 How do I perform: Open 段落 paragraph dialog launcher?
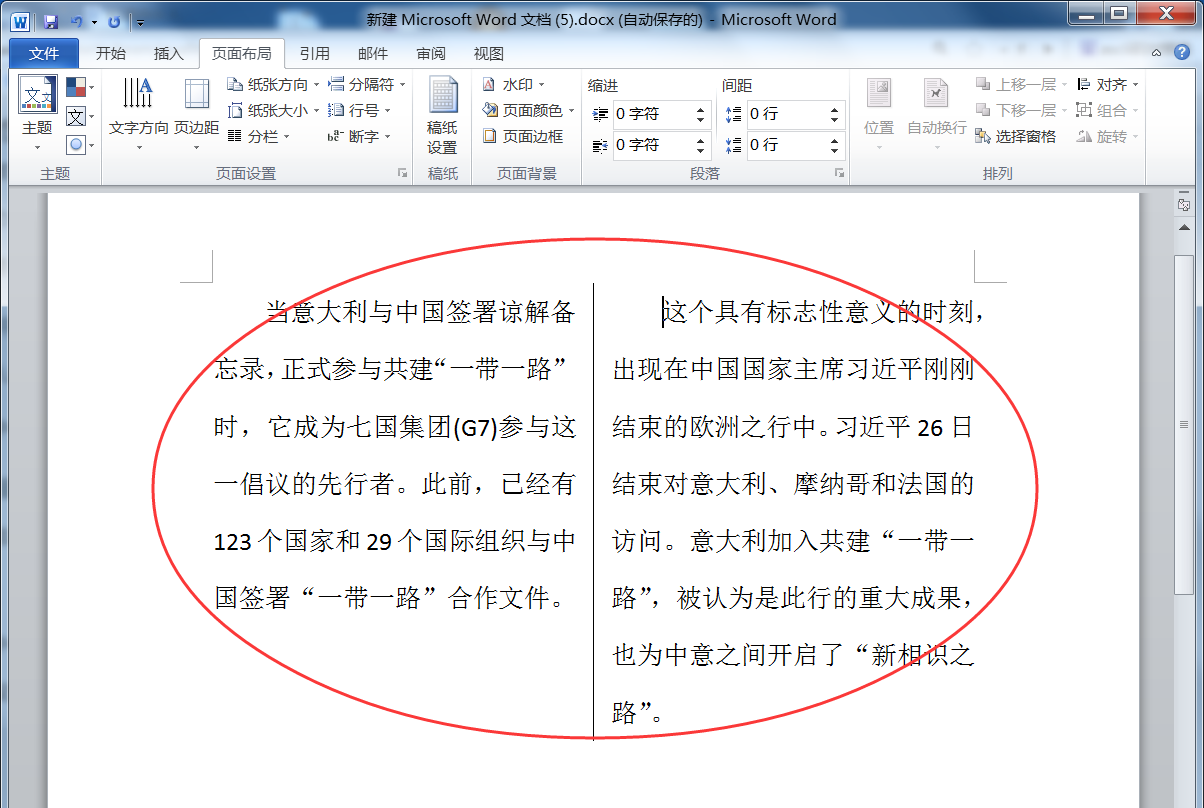click(x=839, y=174)
